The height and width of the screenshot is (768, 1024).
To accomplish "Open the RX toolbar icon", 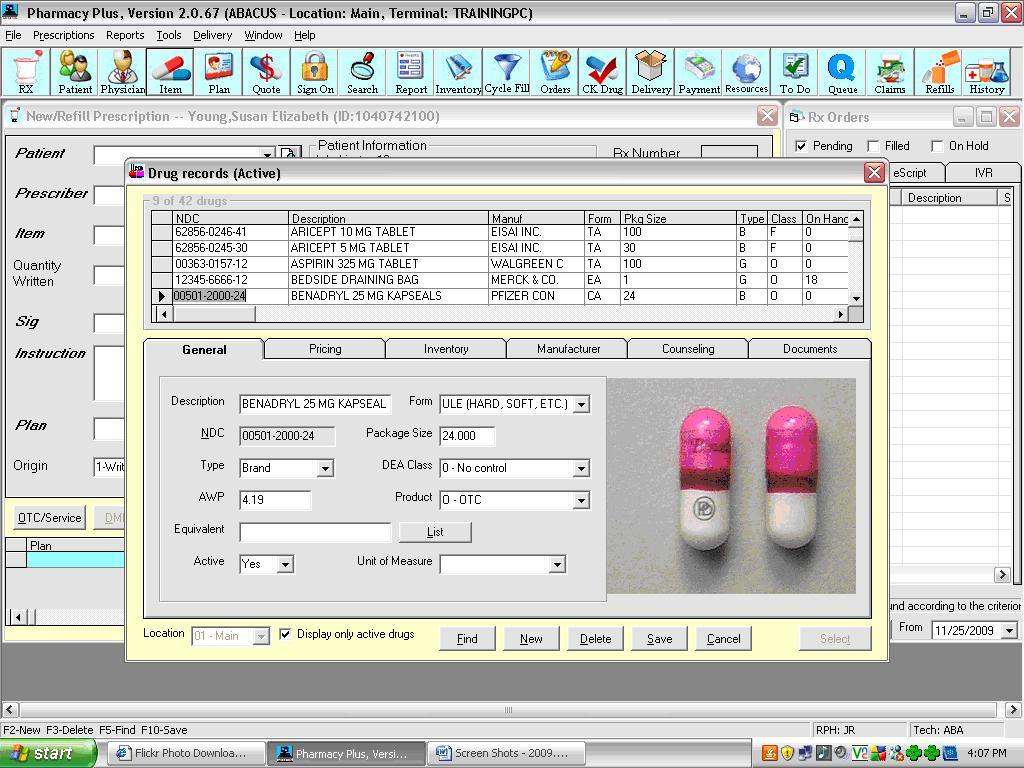I will (x=25, y=72).
